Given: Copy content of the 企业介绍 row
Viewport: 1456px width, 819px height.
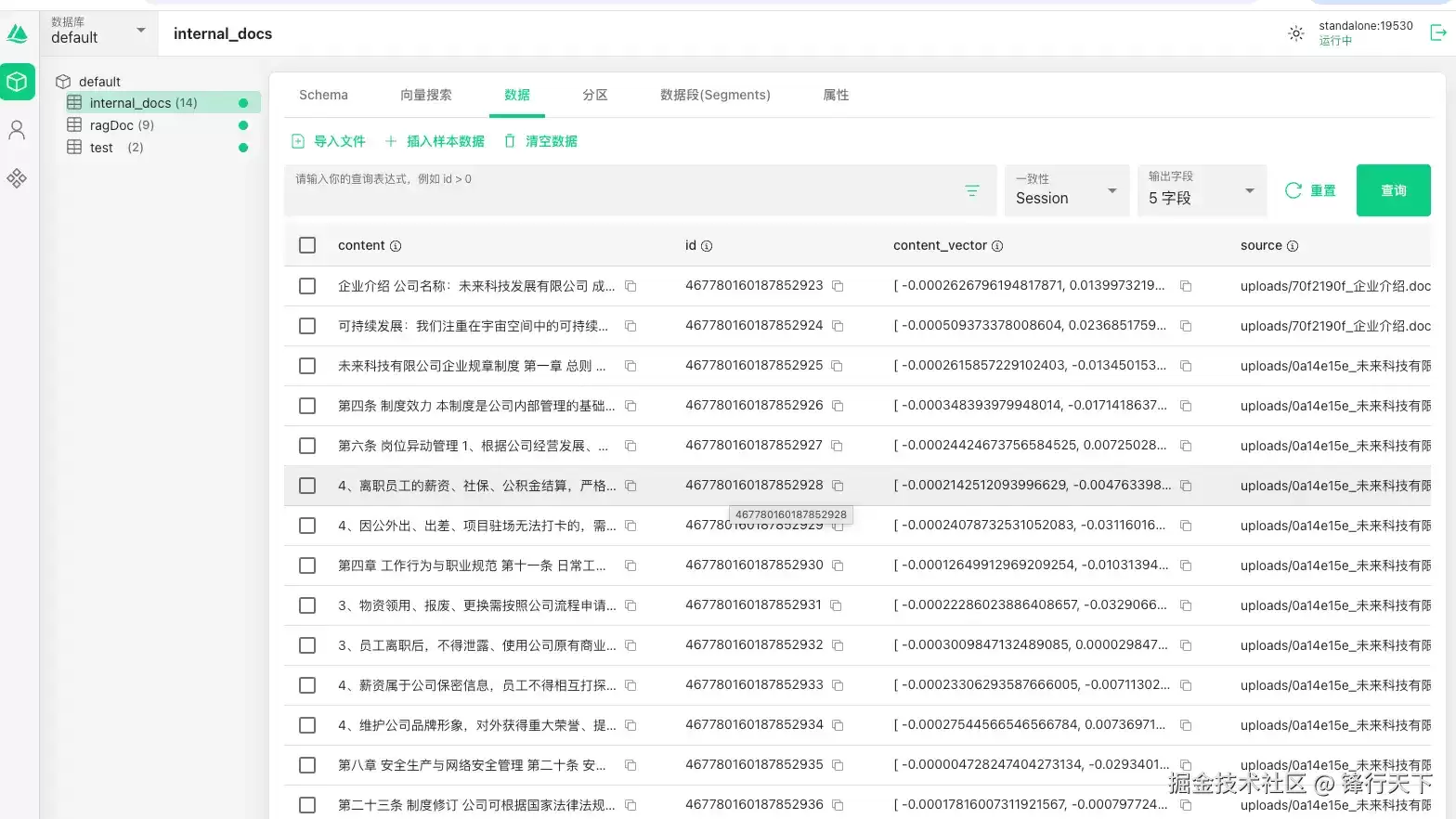Looking at the screenshot, I should 630,286.
